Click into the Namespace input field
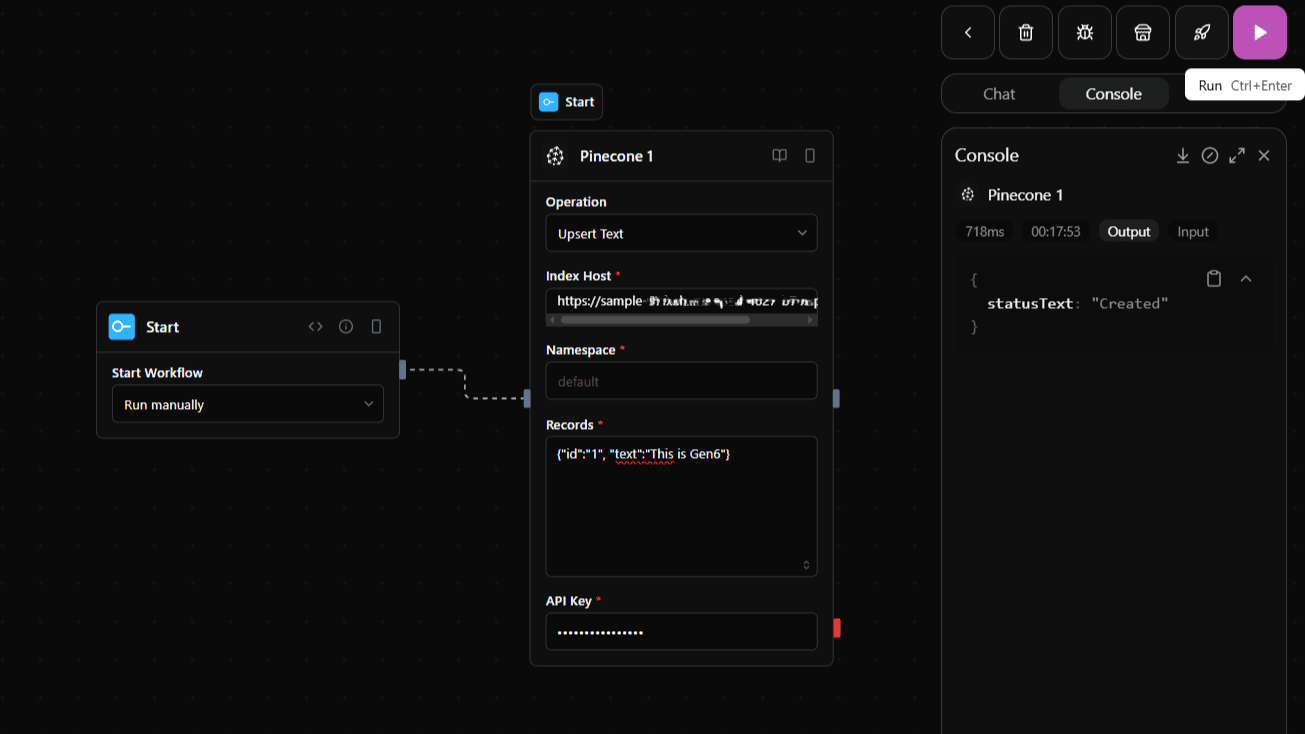This screenshot has height=734, width=1305. pyautogui.click(x=681, y=381)
